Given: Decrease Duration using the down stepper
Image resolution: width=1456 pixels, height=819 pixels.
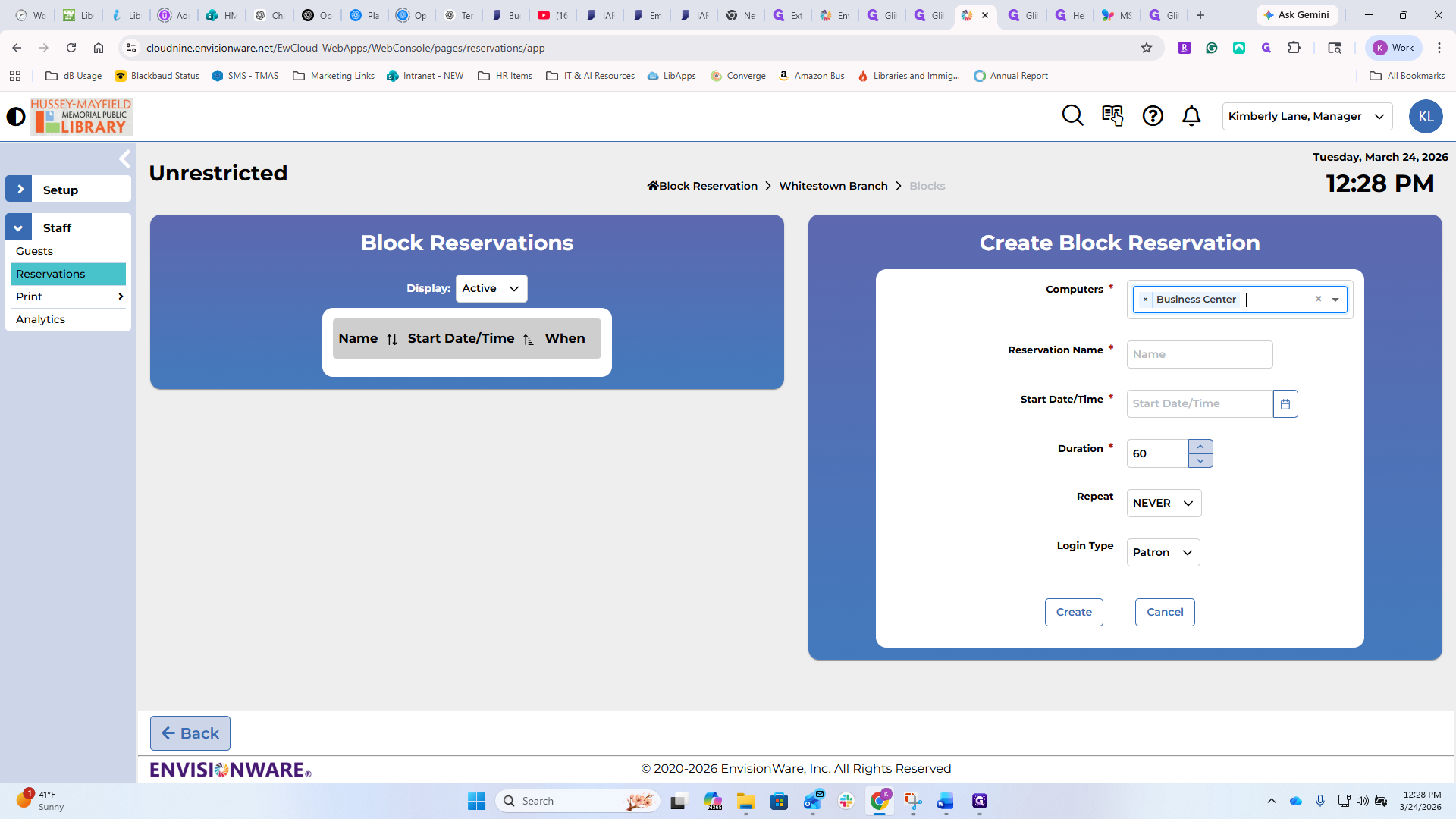Looking at the screenshot, I should click(1200, 461).
